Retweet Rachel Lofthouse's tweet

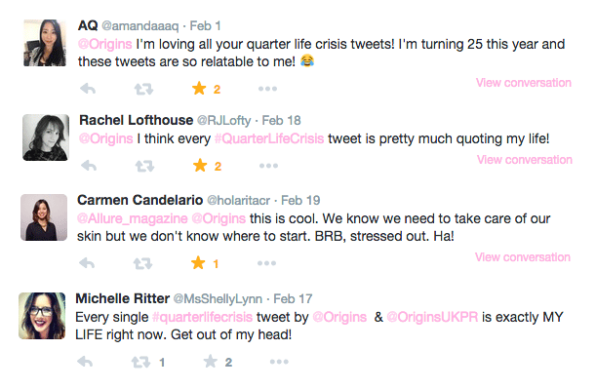(145, 166)
